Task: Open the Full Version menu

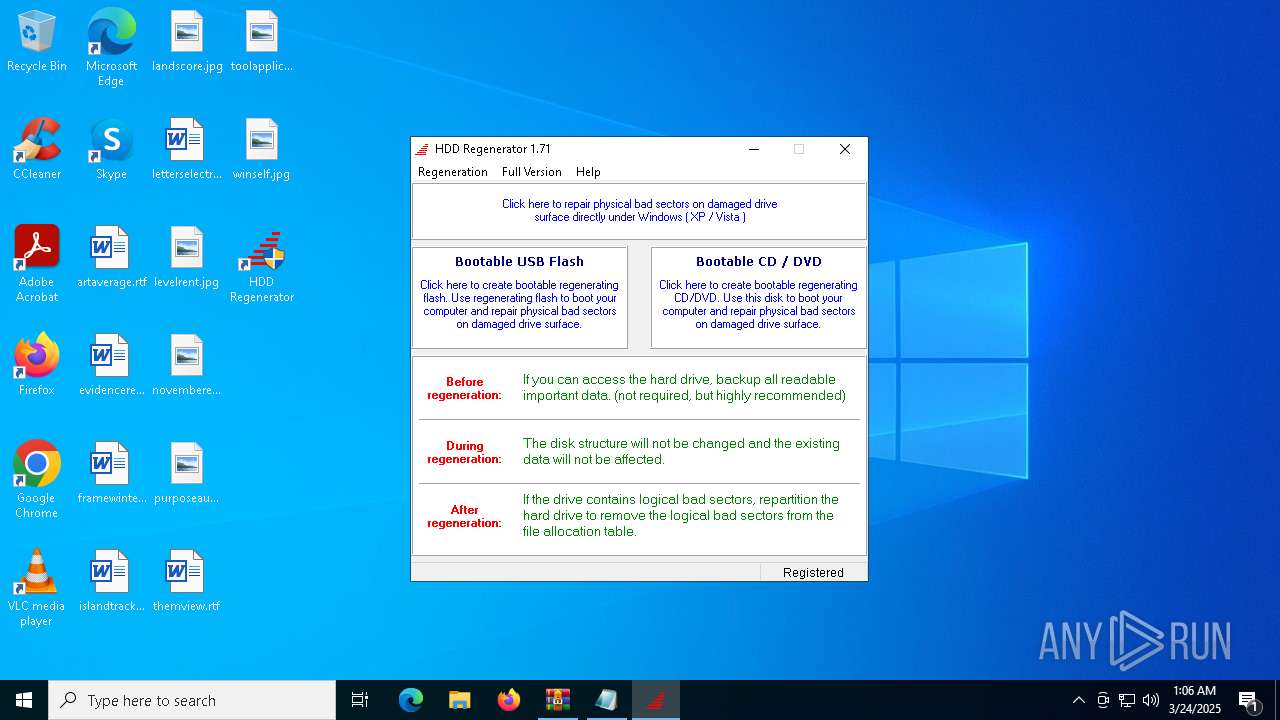Action: [532, 172]
